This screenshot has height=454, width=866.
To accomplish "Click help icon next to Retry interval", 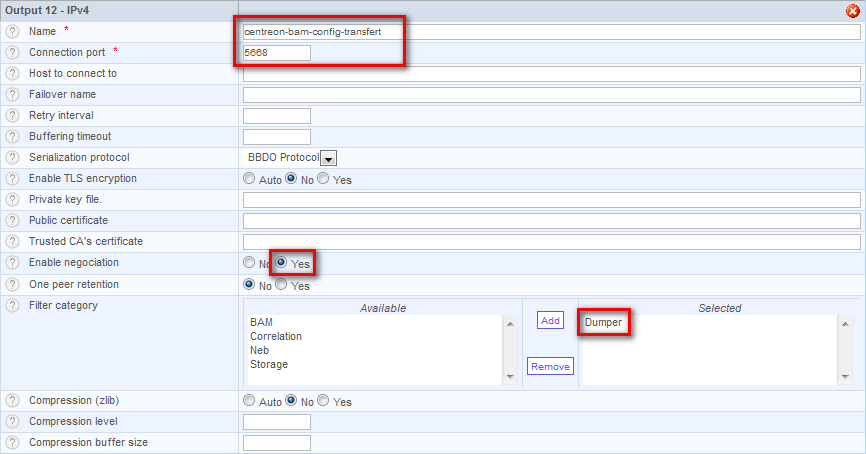I will 13,116.
